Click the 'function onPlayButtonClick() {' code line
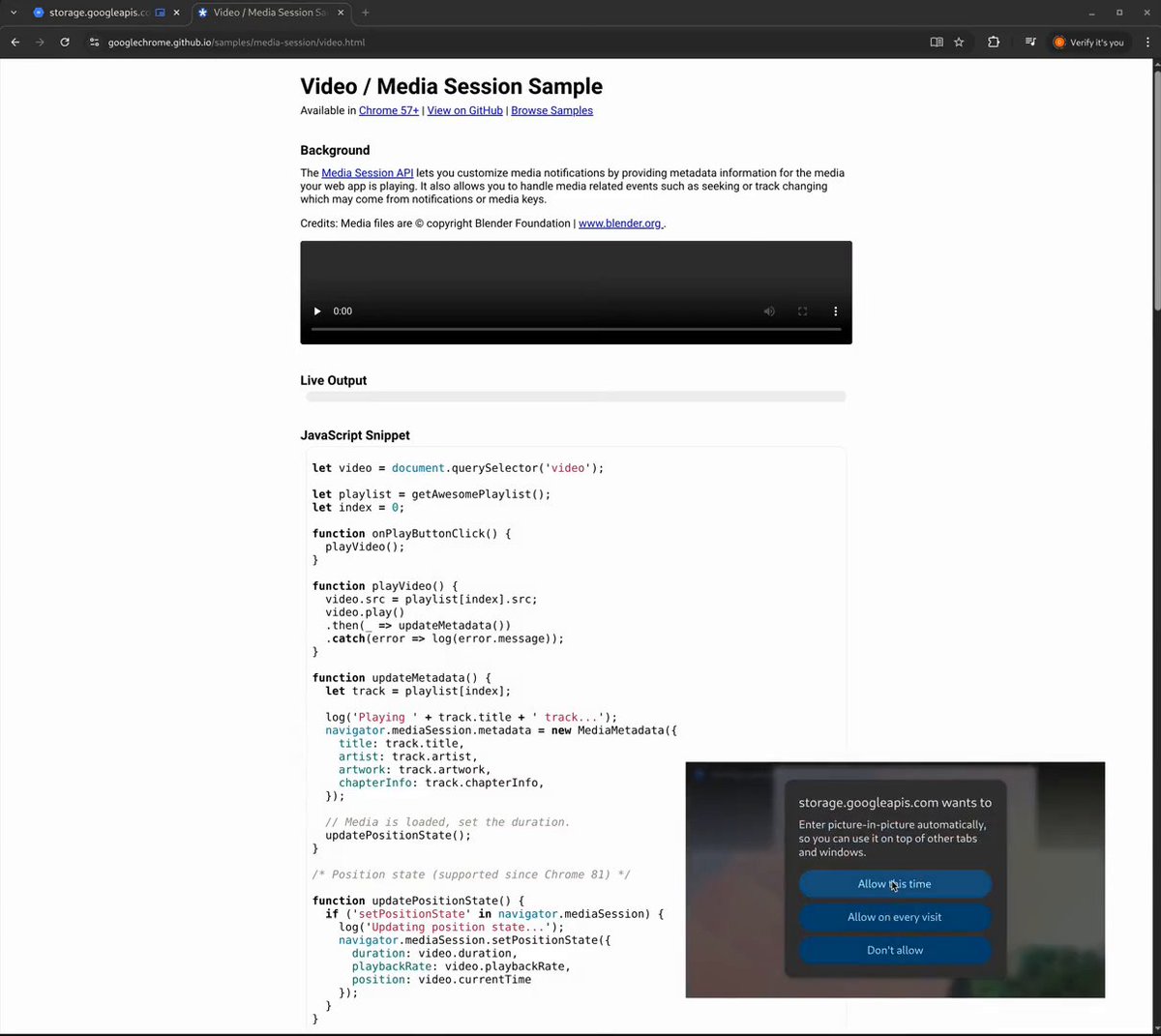 point(411,534)
